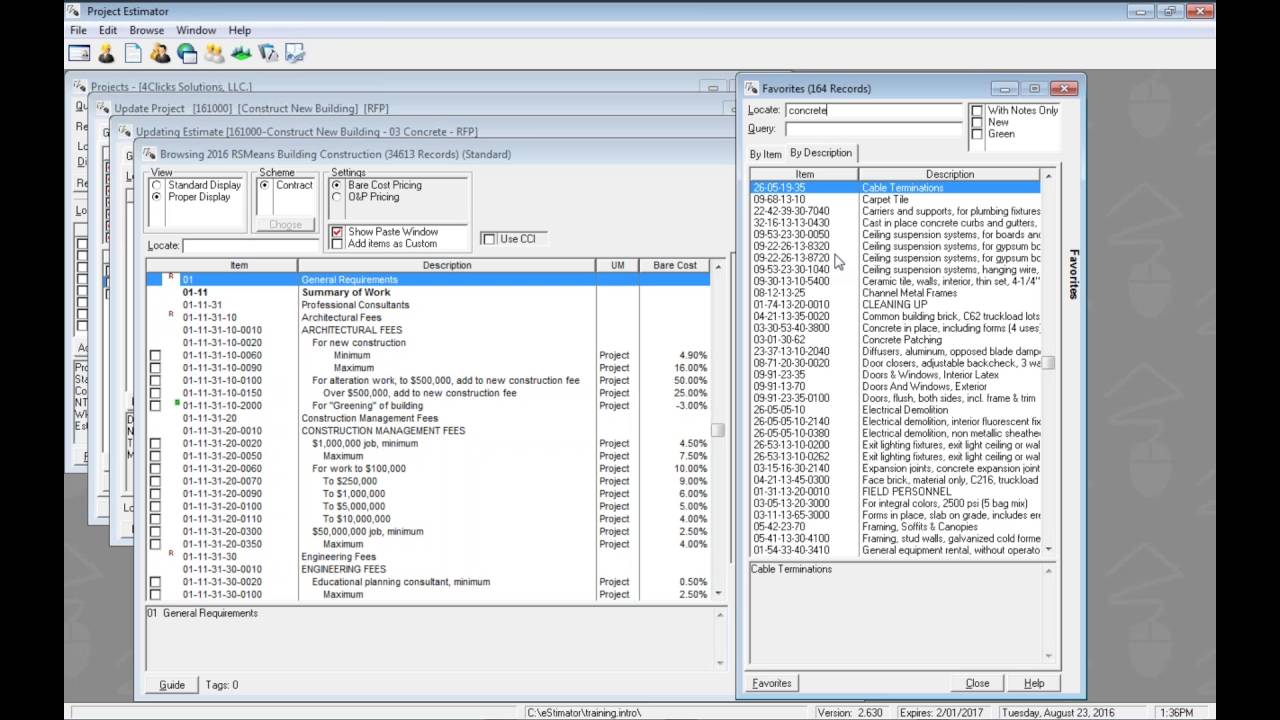Tick checkbox for item 01-11-31-10-0060
1280x720 pixels.
pyautogui.click(x=155, y=355)
